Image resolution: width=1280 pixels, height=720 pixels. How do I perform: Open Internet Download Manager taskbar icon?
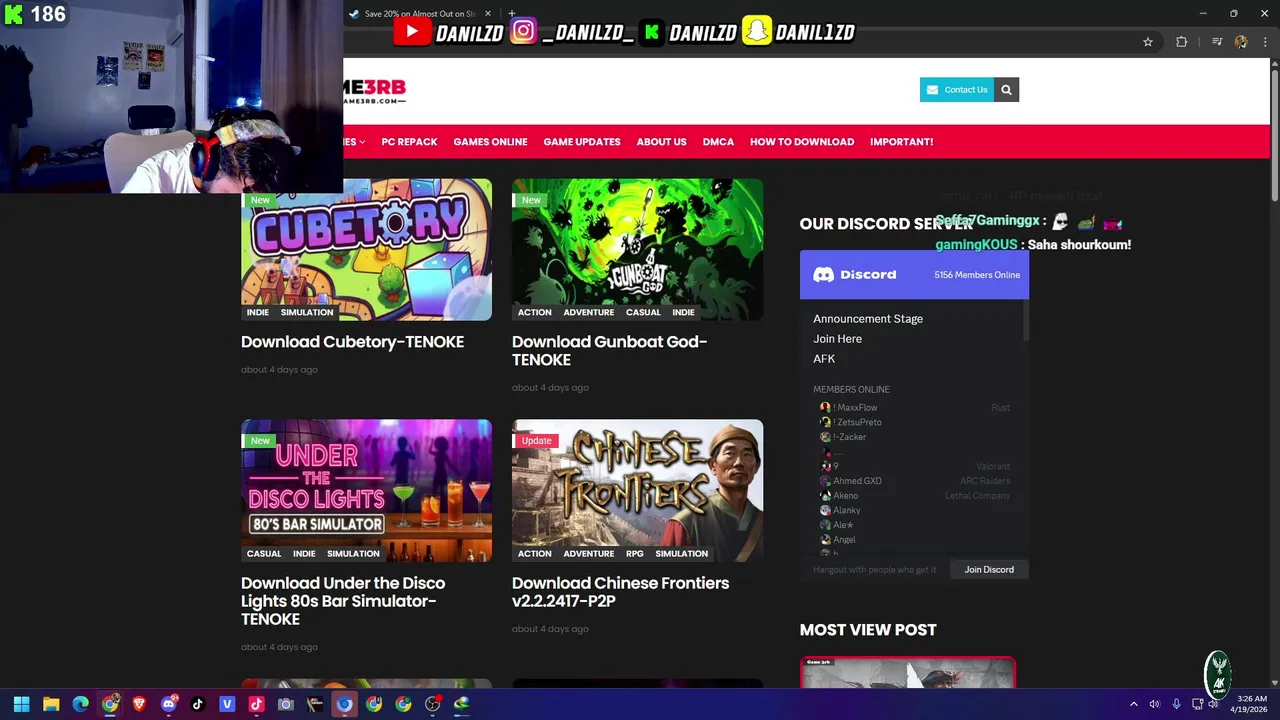tap(461, 704)
